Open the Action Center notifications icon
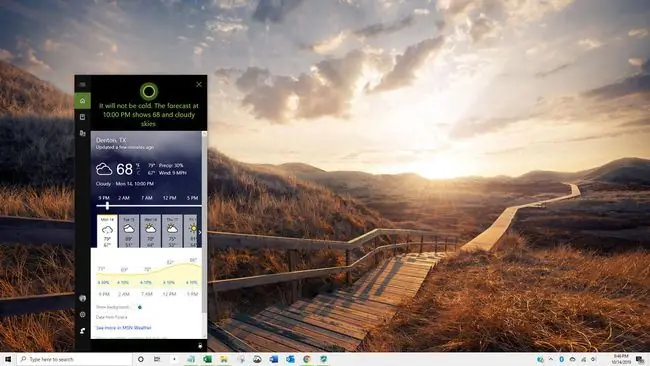Image resolution: width=650 pixels, height=366 pixels. [x=640, y=359]
